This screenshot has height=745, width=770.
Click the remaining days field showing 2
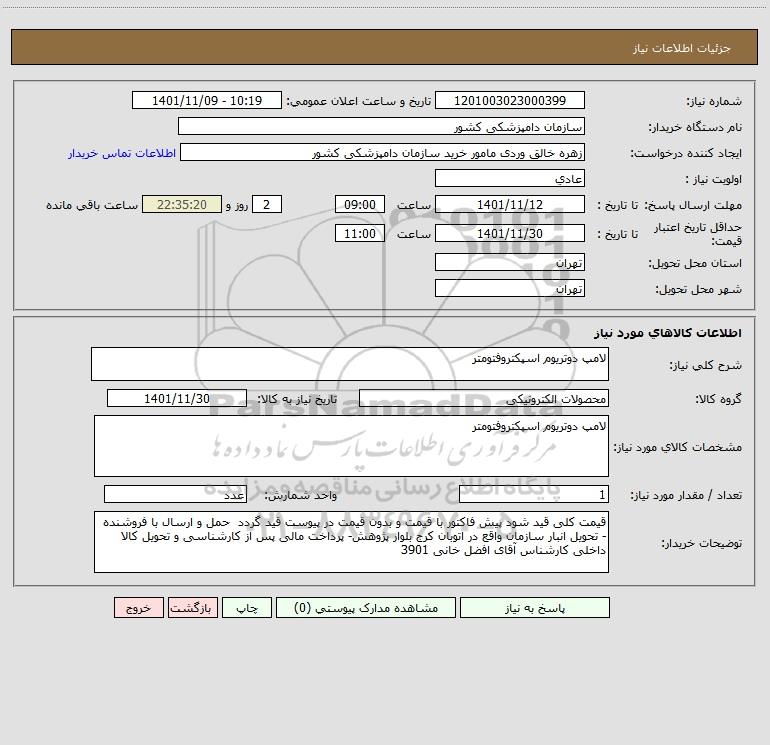pos(267,204)
